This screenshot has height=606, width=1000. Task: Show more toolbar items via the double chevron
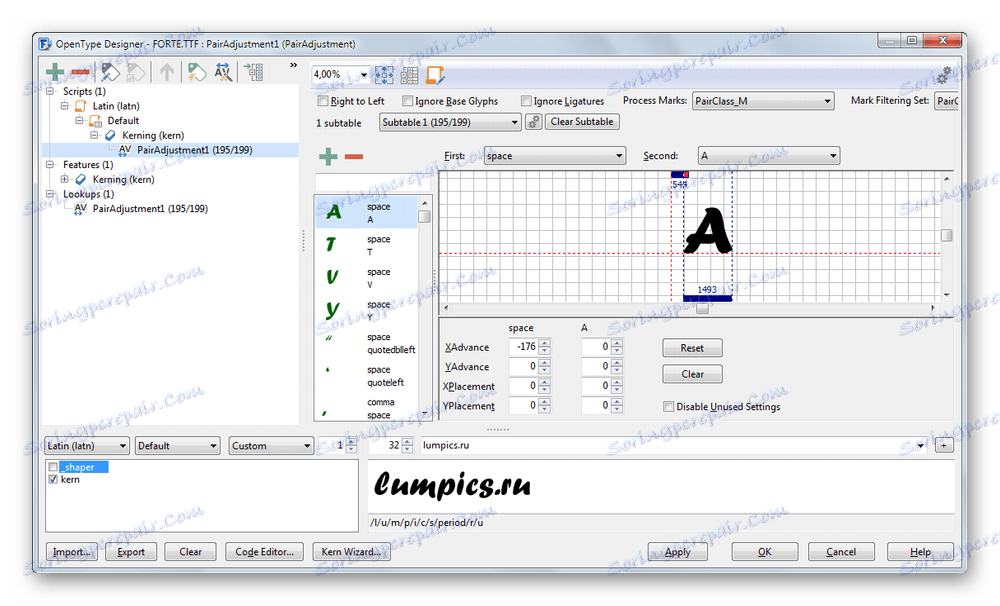point(293,65)
